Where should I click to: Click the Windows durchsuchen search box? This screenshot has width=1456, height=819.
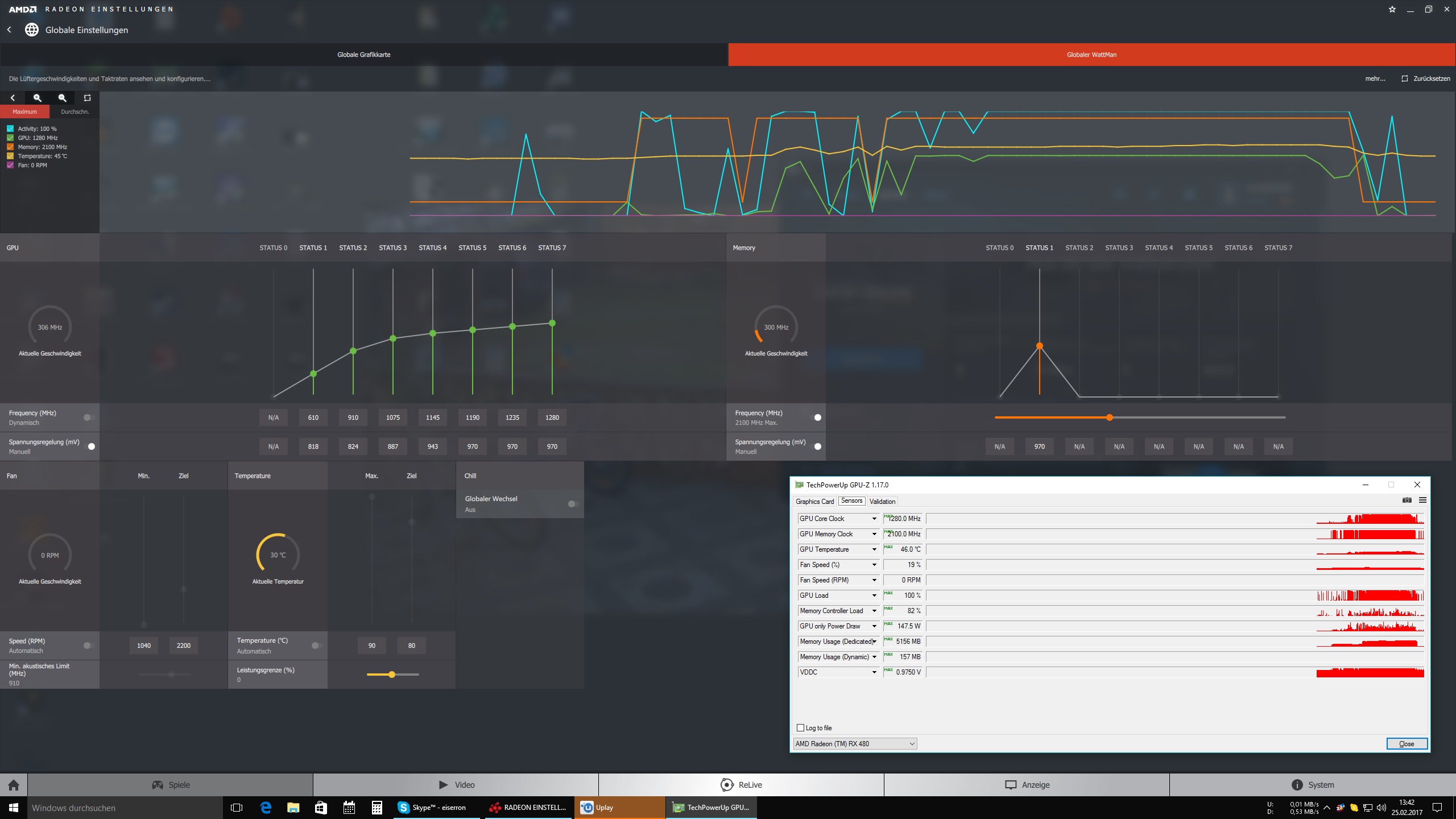[x=125, y=808]
